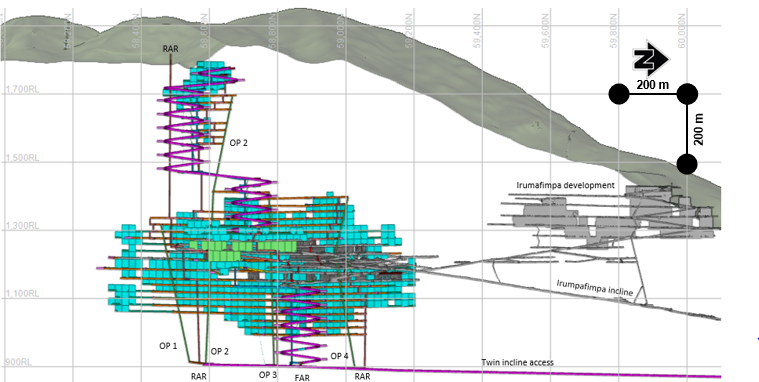
Task: Select the Twin incline access label
Action: point(517,362)
